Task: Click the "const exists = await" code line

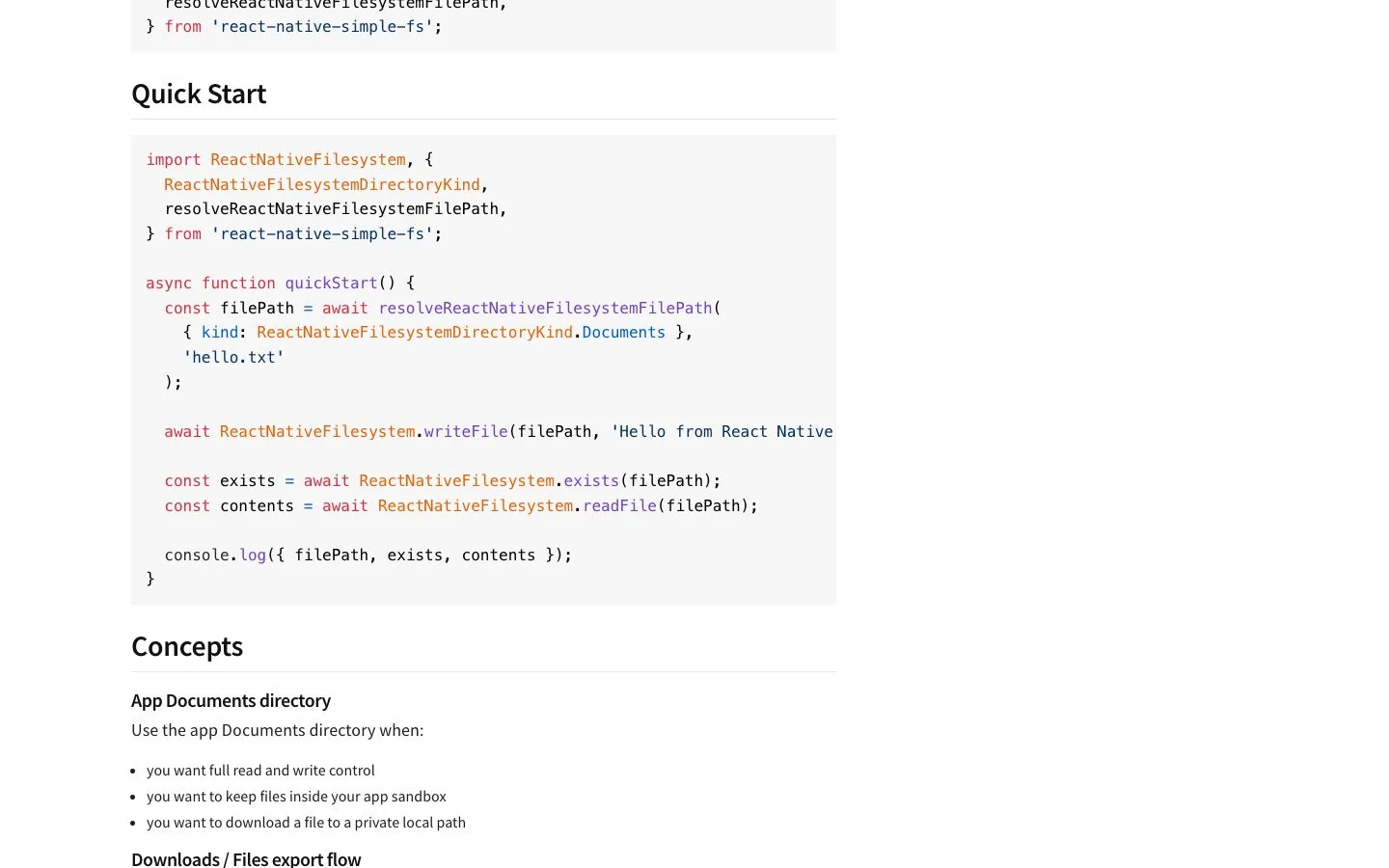Action: click(x=443, y=481)
